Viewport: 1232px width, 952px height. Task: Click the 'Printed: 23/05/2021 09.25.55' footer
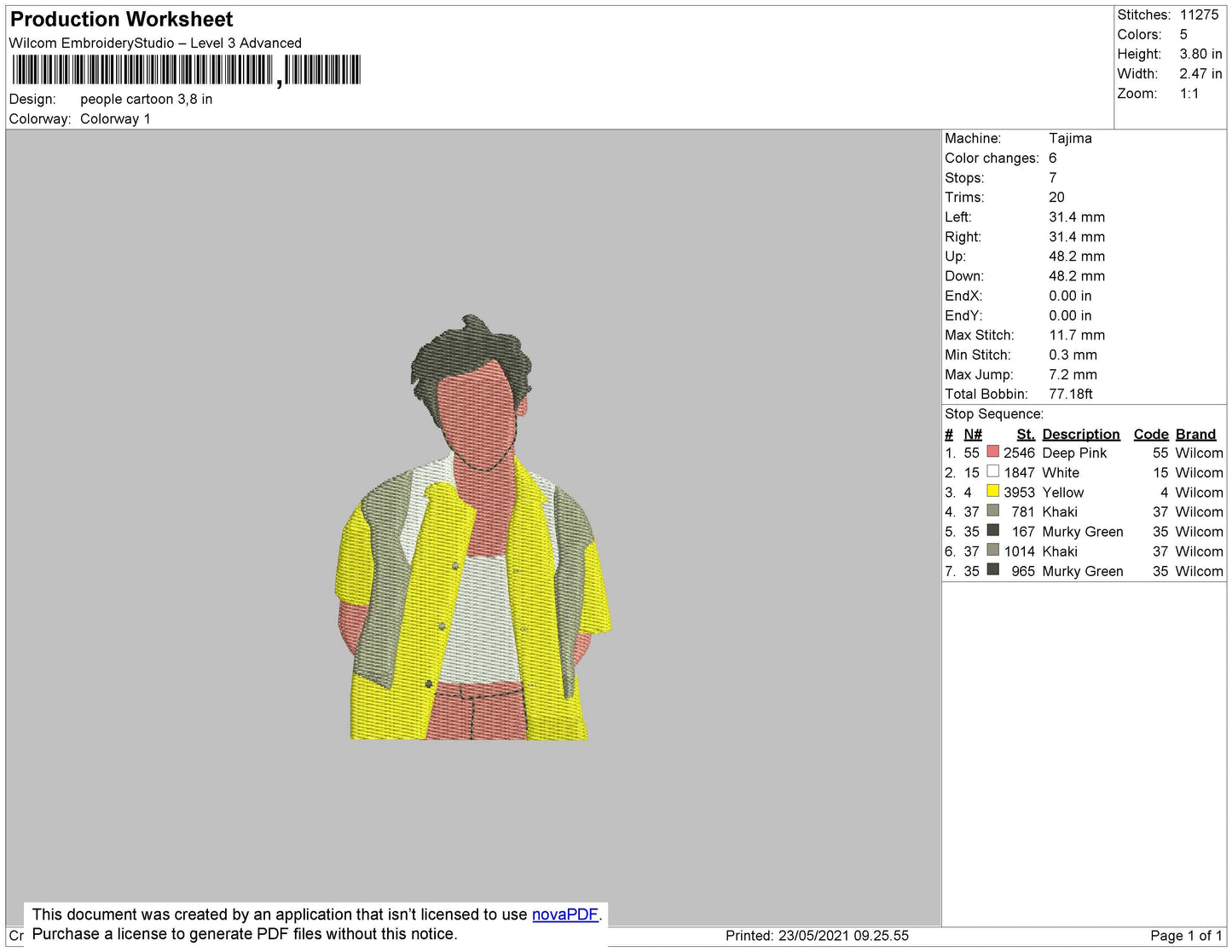point(817,936)
